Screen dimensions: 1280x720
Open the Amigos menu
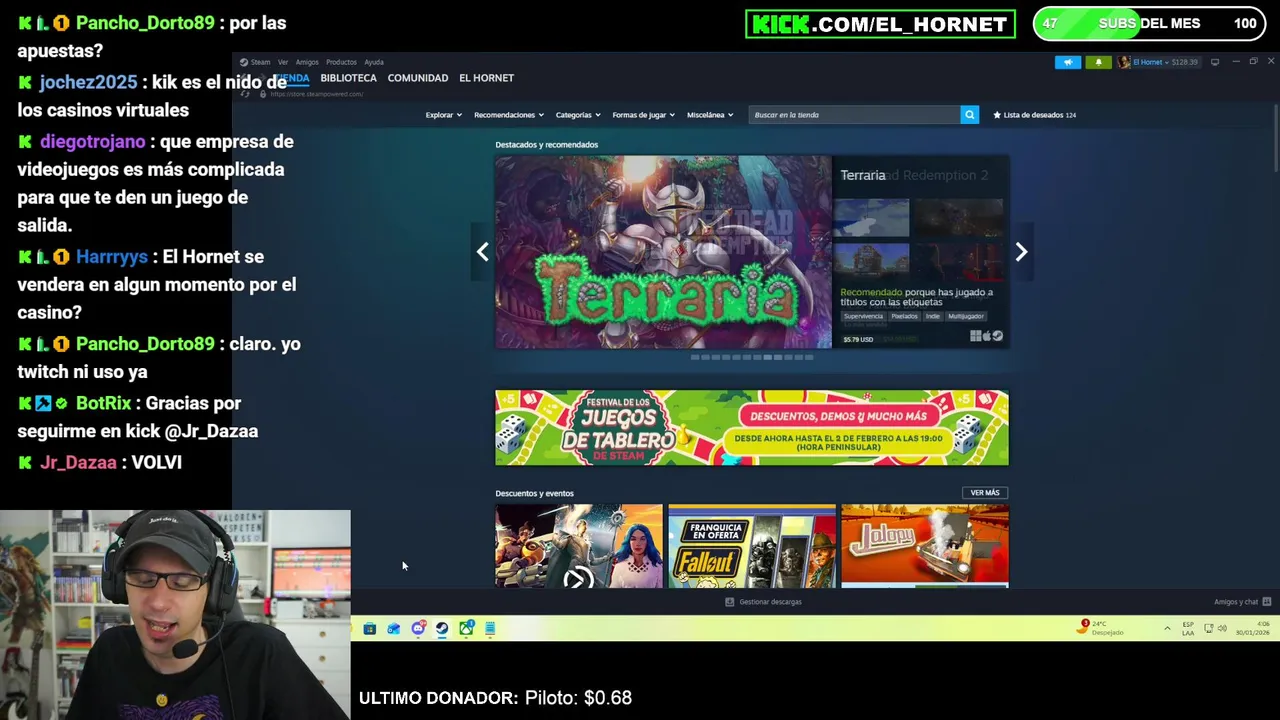pos(307,62)
